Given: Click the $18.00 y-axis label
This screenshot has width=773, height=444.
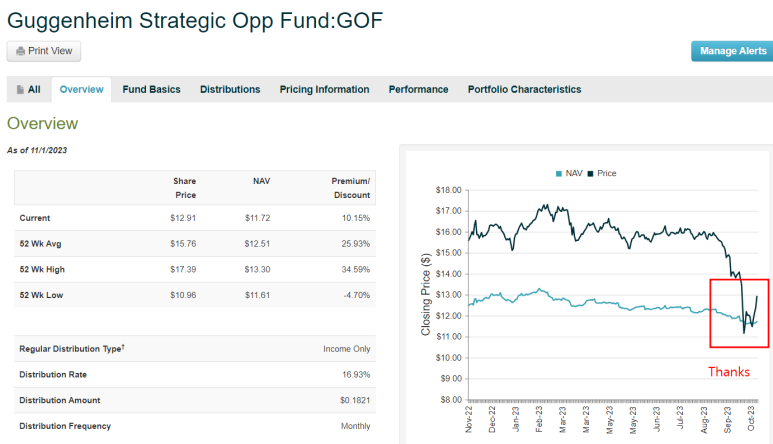Looking at the screenshot, I should tap(449, 190).
